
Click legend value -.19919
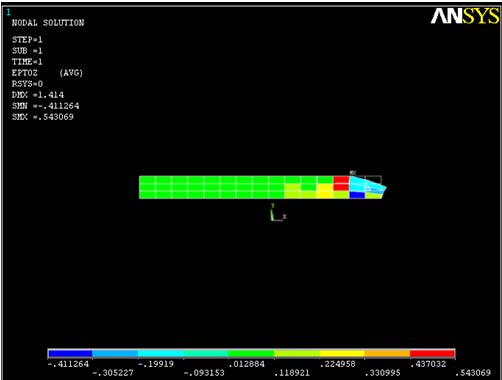(156, 364)
